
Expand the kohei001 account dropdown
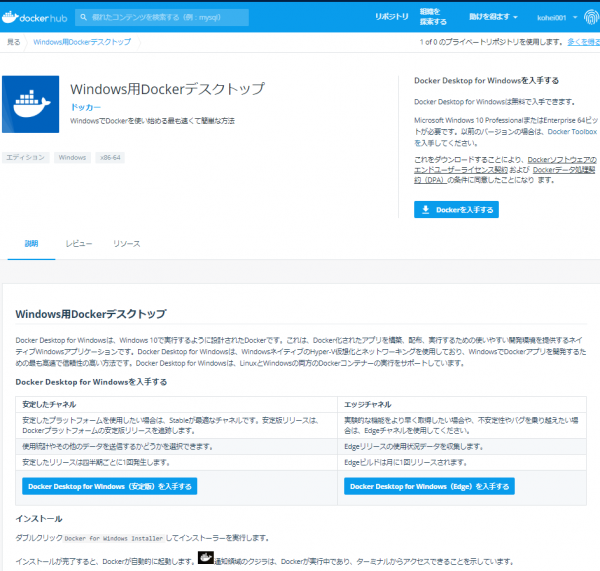pos(557,18)
